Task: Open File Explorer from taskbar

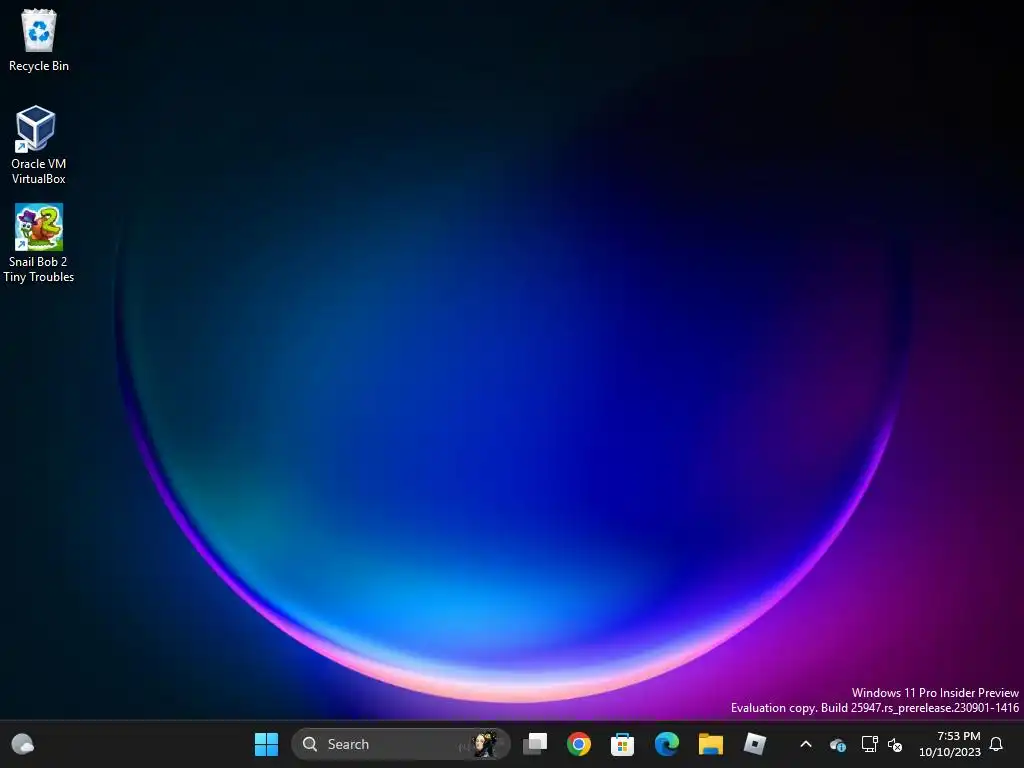Action: pyautogui.click(x=711, y=744)
